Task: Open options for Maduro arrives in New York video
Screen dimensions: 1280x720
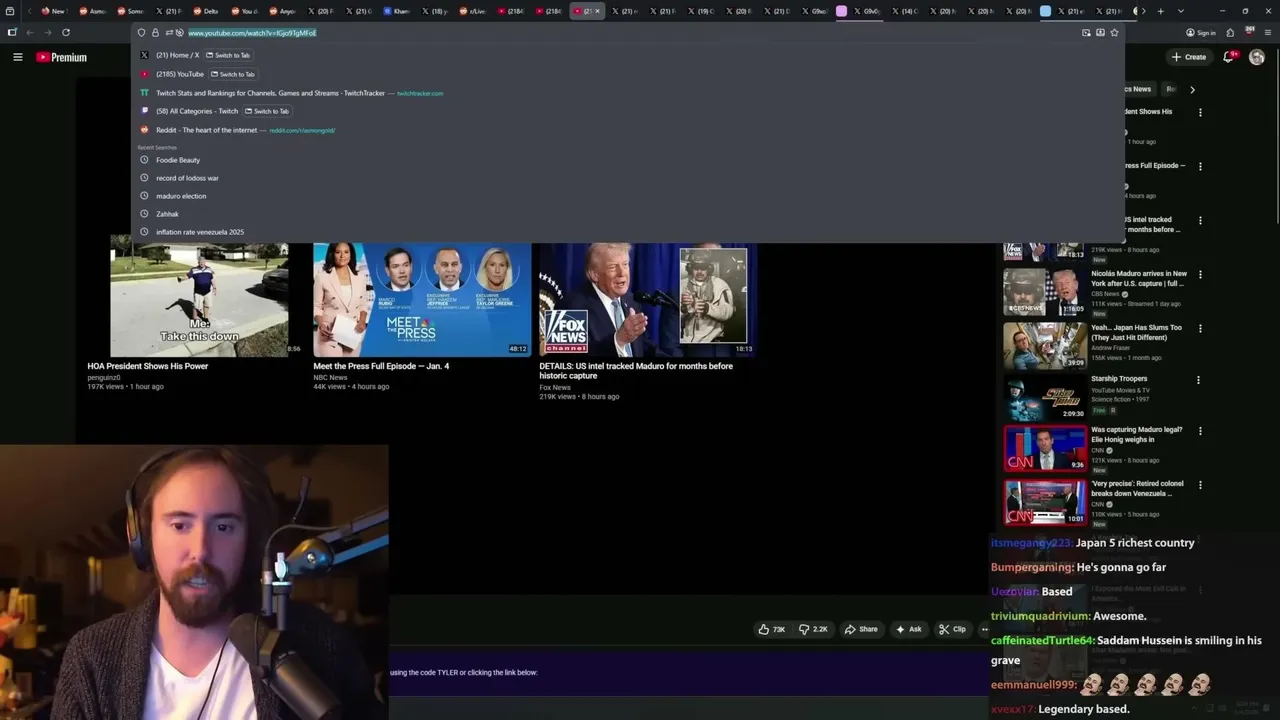Action: 1200,274
